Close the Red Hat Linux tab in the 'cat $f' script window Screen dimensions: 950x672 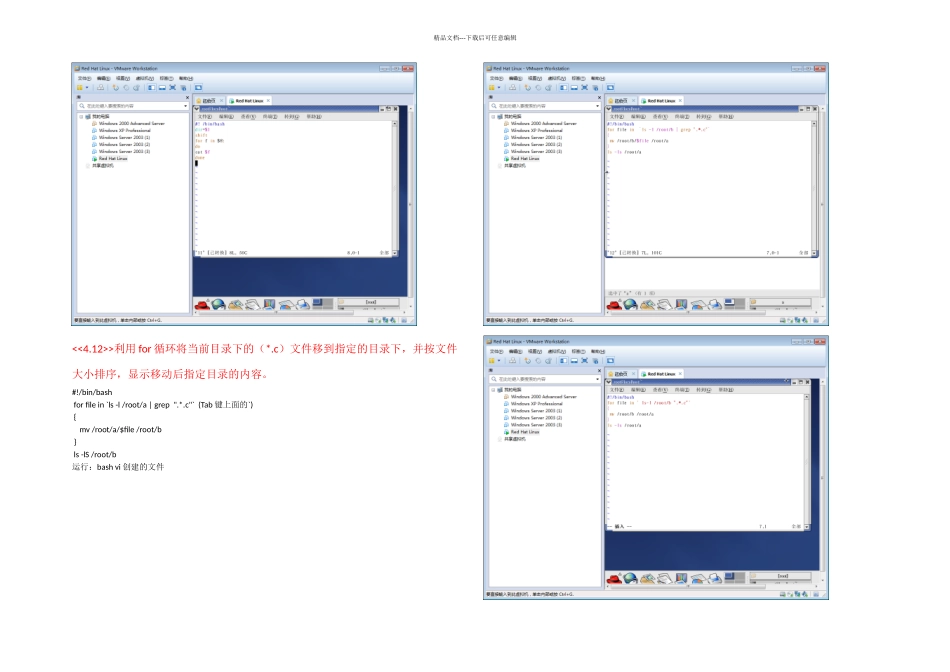[268, 101]
